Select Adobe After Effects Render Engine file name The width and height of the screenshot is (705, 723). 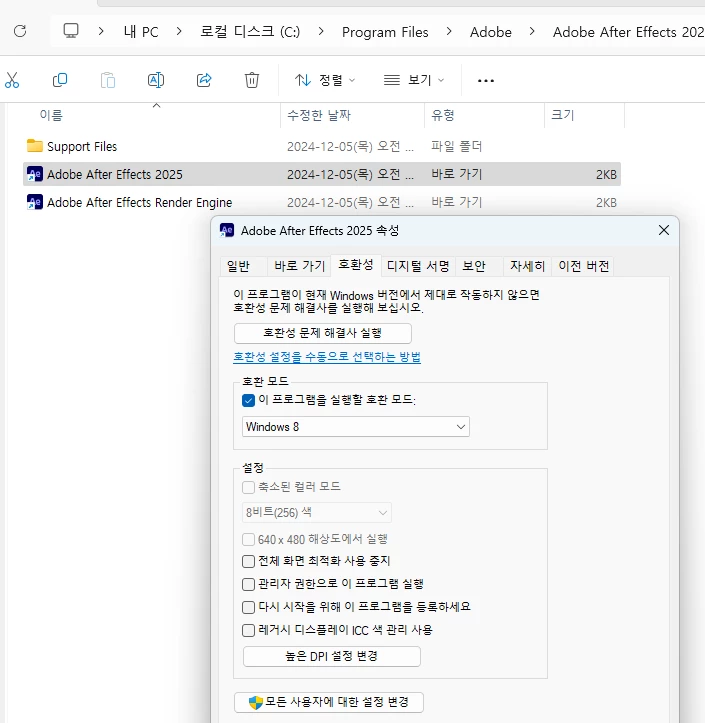(x=139, y=202)
